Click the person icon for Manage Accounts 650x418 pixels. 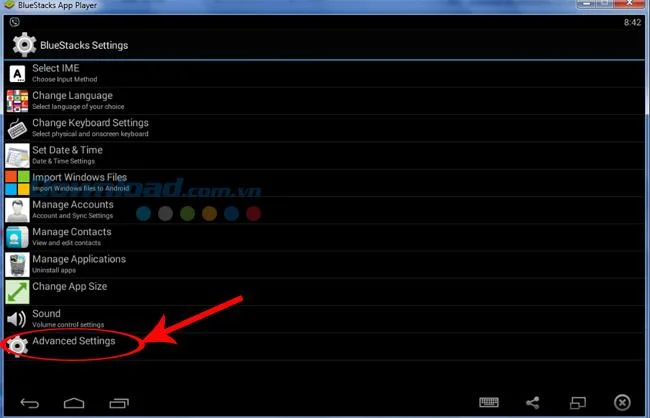(x=17, y=210)
